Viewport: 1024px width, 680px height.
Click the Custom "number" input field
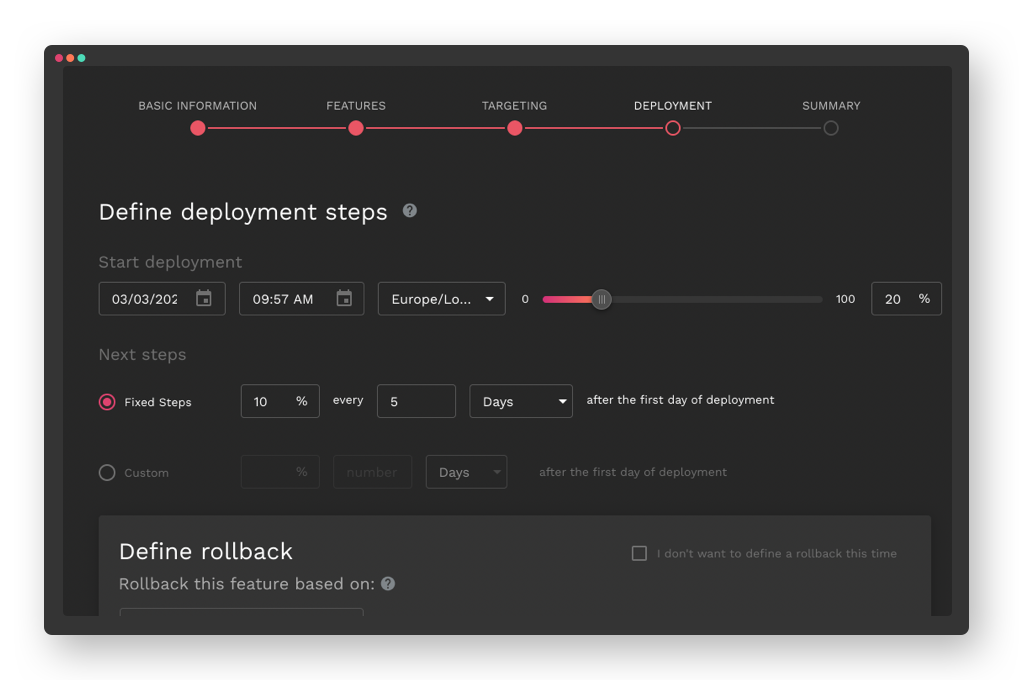[x=372, y=472]
